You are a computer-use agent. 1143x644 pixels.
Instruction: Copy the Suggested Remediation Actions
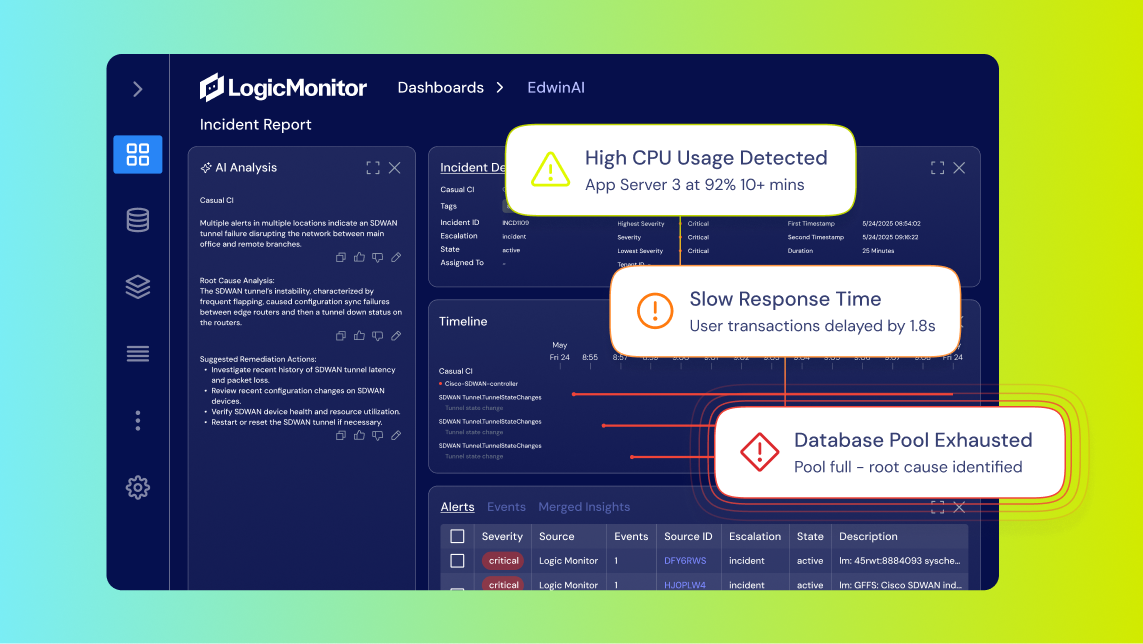[x=340, y=435]
